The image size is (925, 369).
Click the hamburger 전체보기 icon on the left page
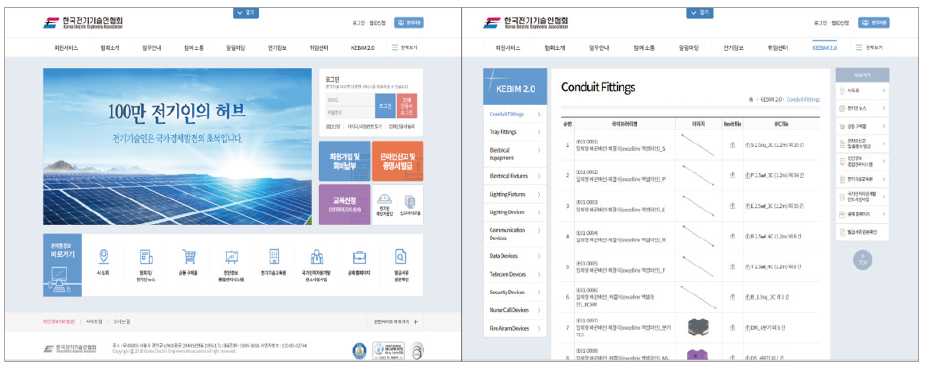(x=395, y=48)
